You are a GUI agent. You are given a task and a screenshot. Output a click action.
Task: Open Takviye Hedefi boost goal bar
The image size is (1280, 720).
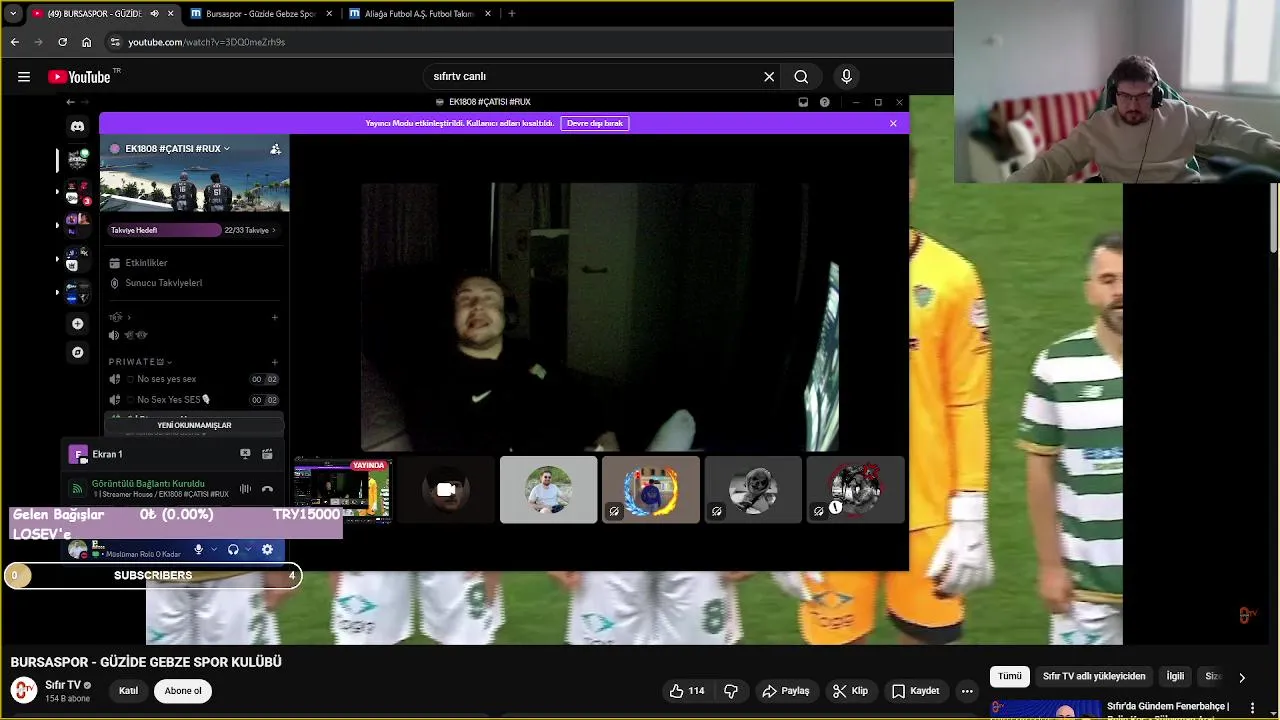point(193,230)
